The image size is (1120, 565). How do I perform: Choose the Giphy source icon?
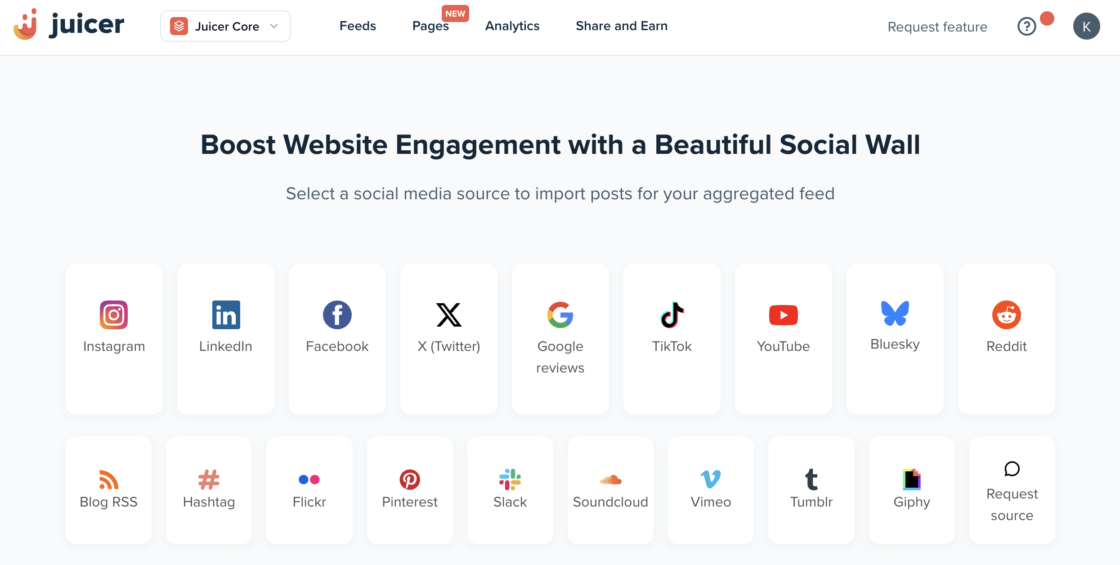click(911, 479)
